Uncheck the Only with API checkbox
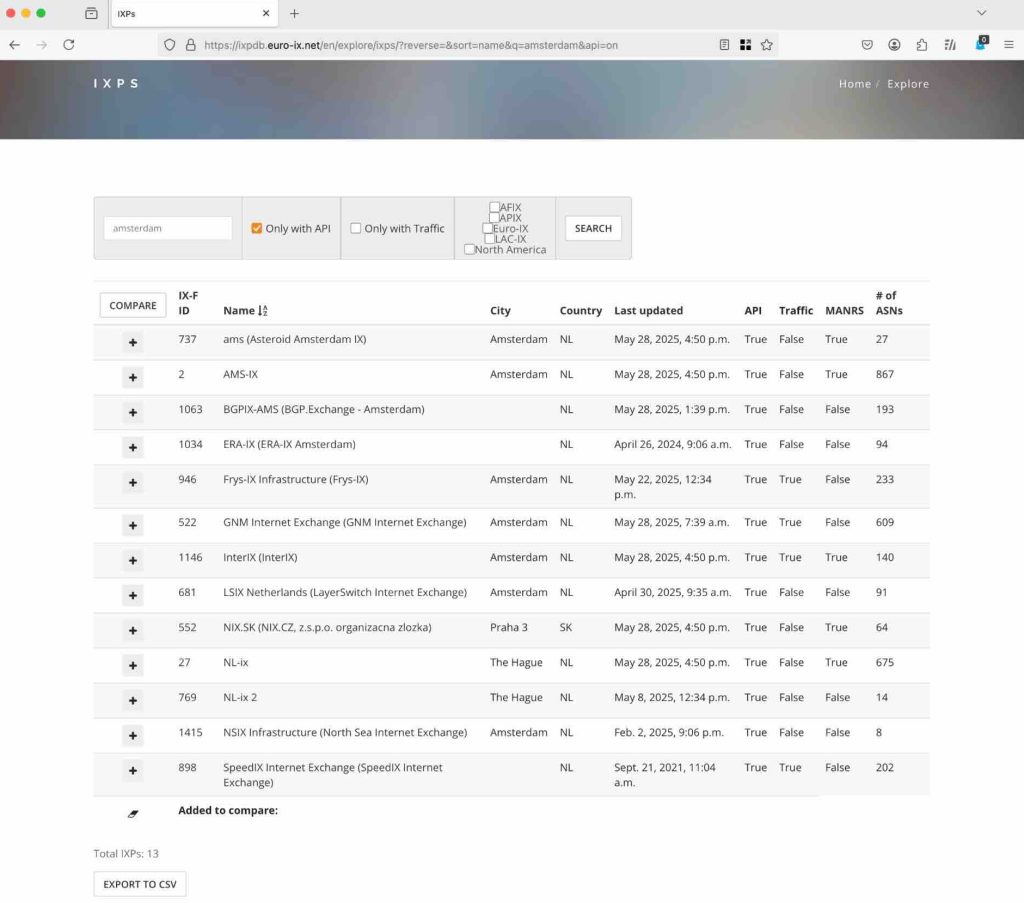 pos(257,229)
